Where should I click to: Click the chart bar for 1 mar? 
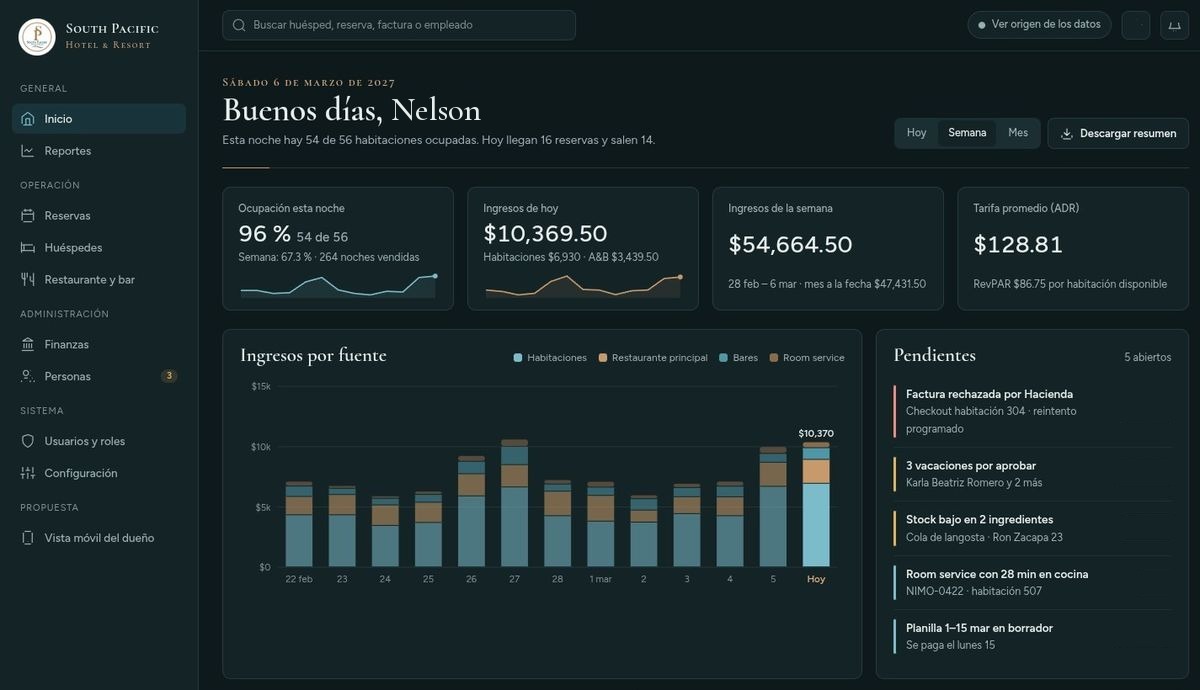601,525
